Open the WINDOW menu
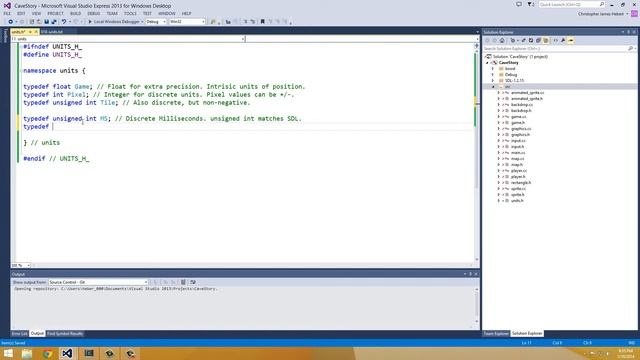This screenshot has height=360, width=640. click(167, 13)
